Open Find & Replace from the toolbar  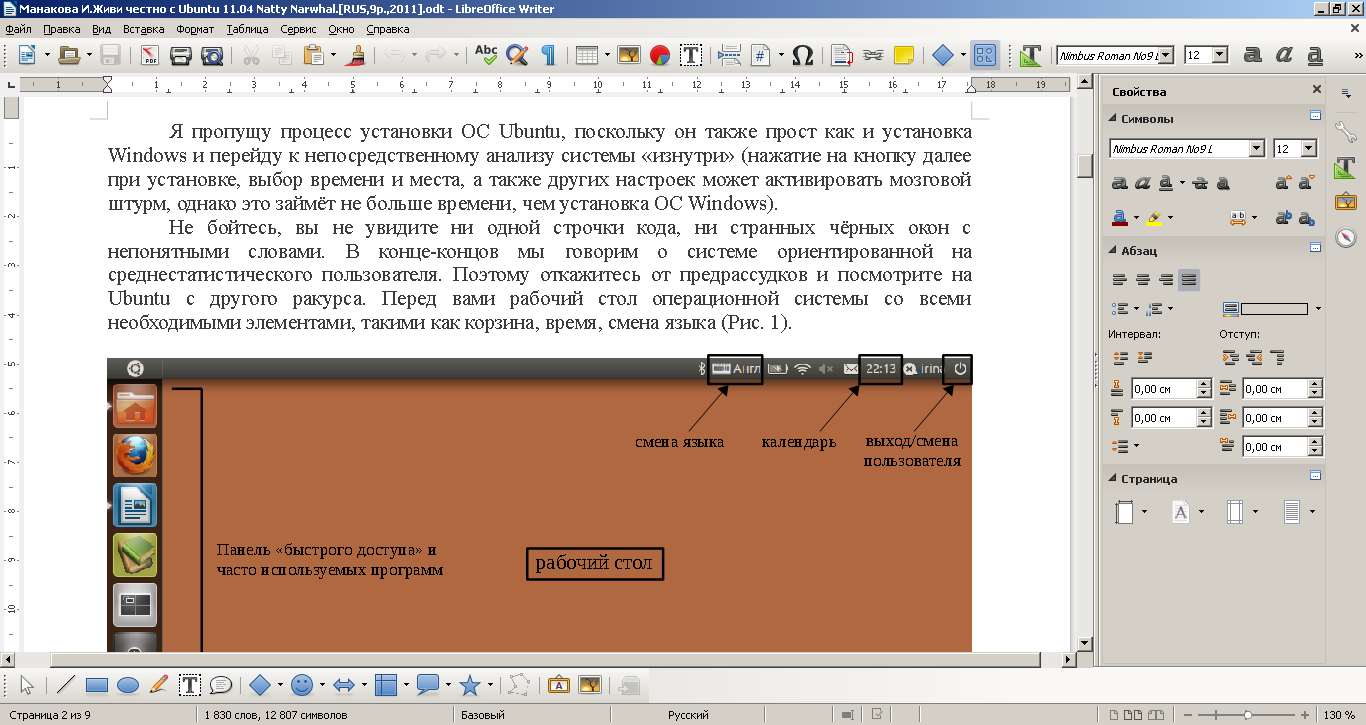(x=517, y=55)
